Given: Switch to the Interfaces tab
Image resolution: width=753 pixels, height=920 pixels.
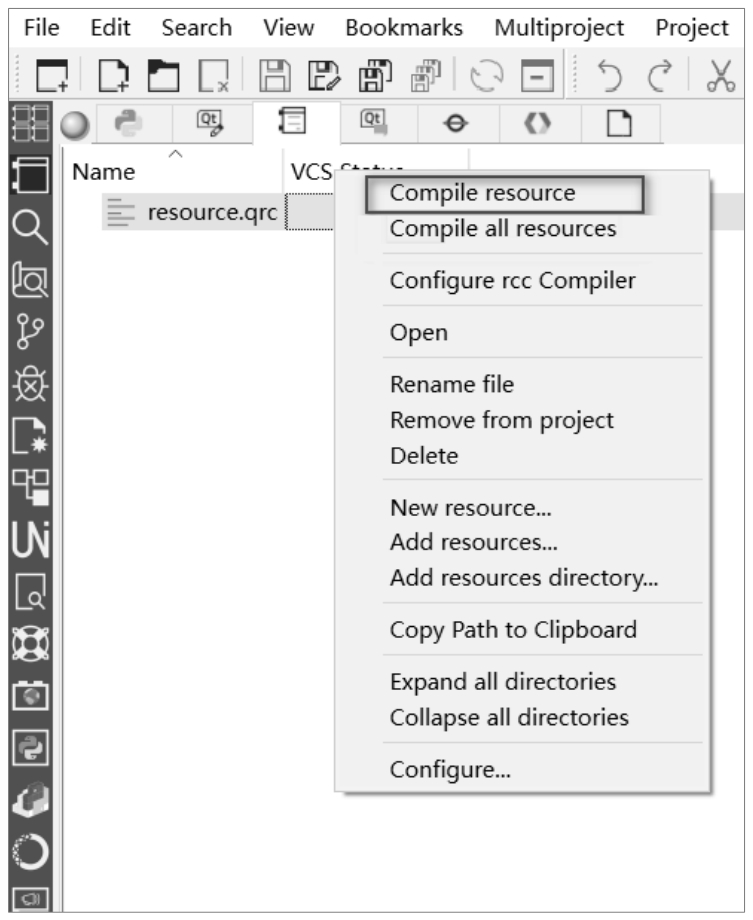Looking at the screenshot, I should coord(456,123).
